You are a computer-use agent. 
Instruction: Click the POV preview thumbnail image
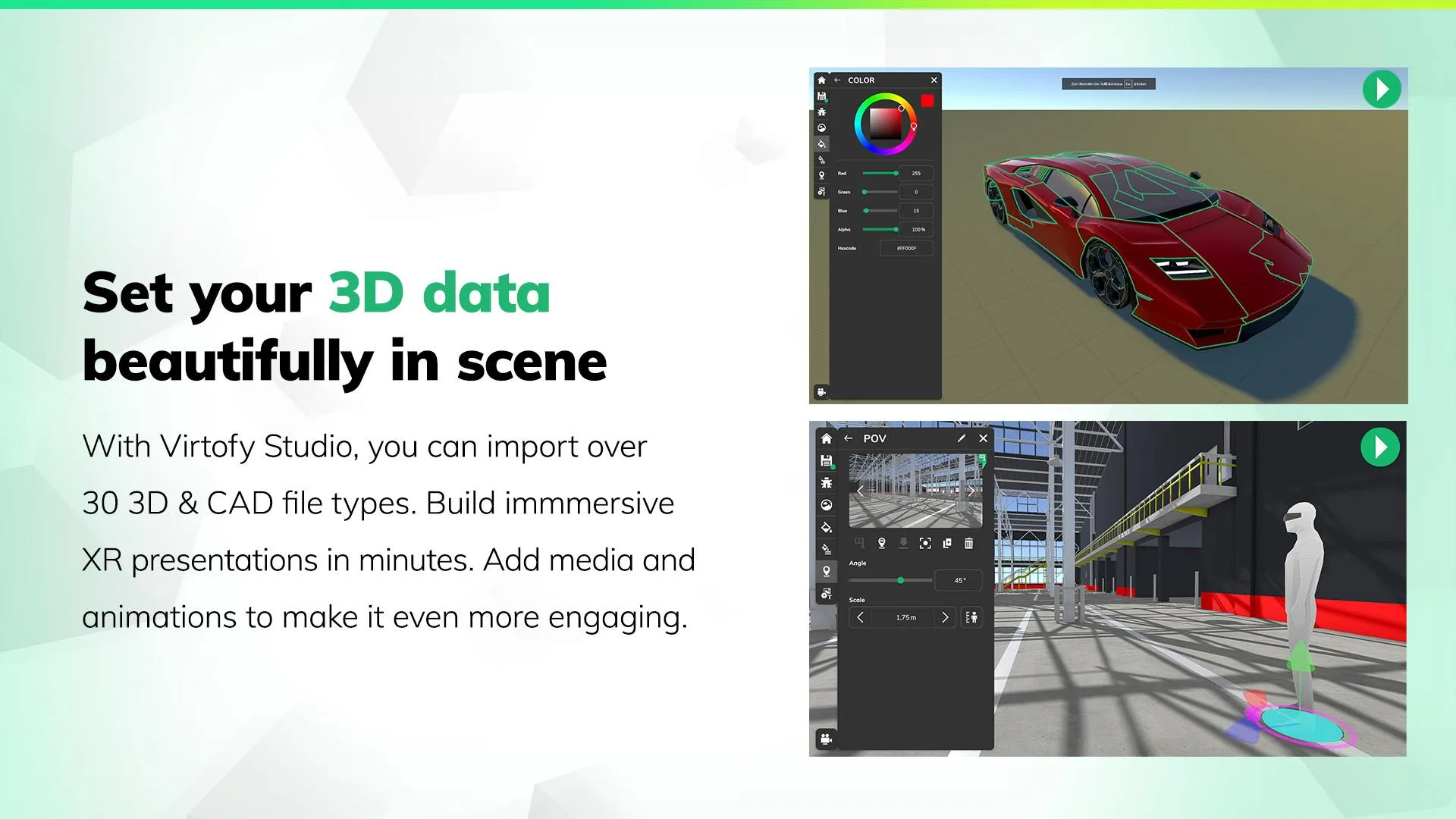pos(915,491)
